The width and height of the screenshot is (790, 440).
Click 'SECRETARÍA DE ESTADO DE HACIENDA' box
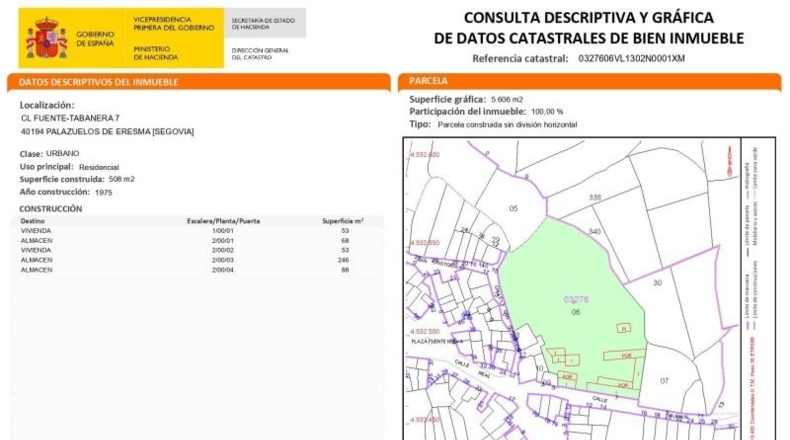265,23
